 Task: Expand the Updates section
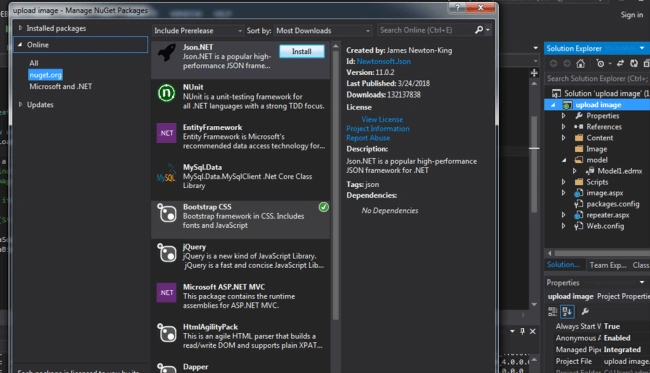(20, 104)
